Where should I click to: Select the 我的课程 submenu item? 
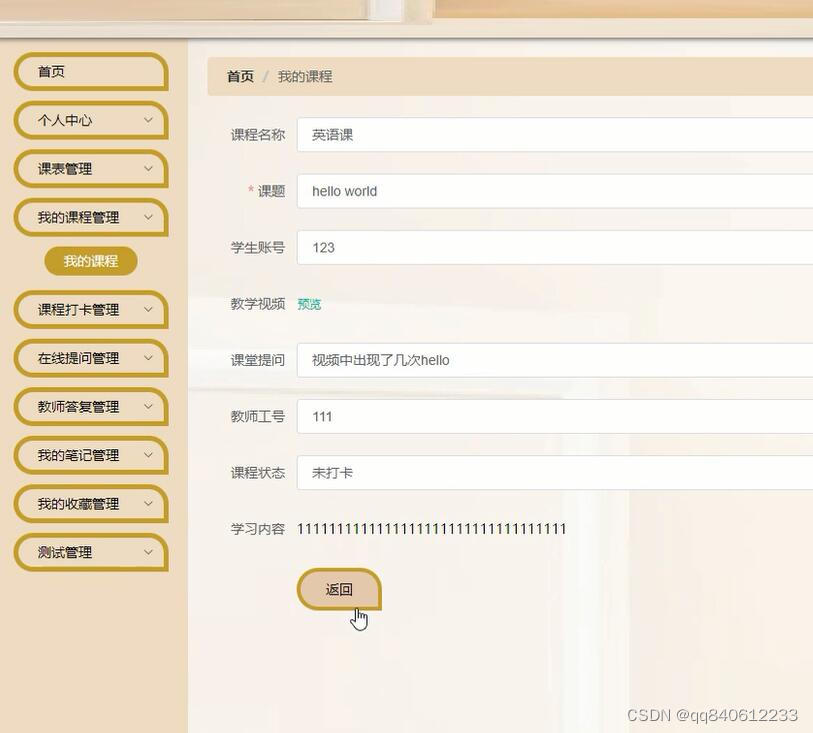(x=91, y=261)
